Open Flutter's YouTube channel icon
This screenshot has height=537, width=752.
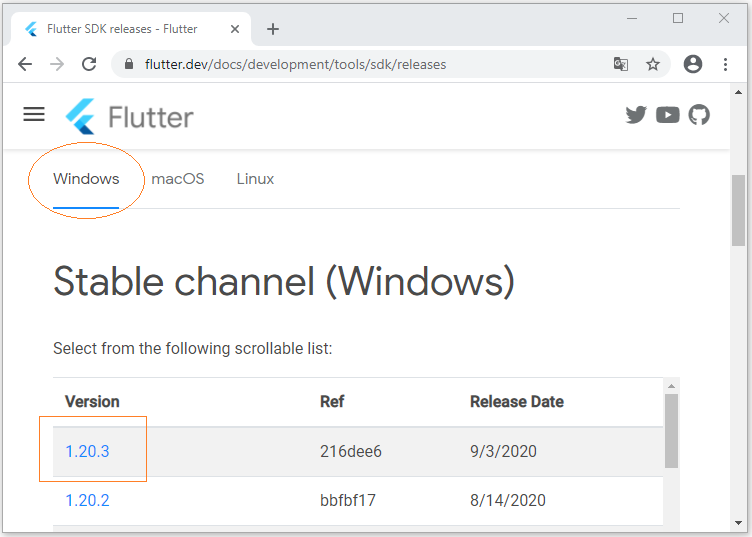[x=668, y=115]
